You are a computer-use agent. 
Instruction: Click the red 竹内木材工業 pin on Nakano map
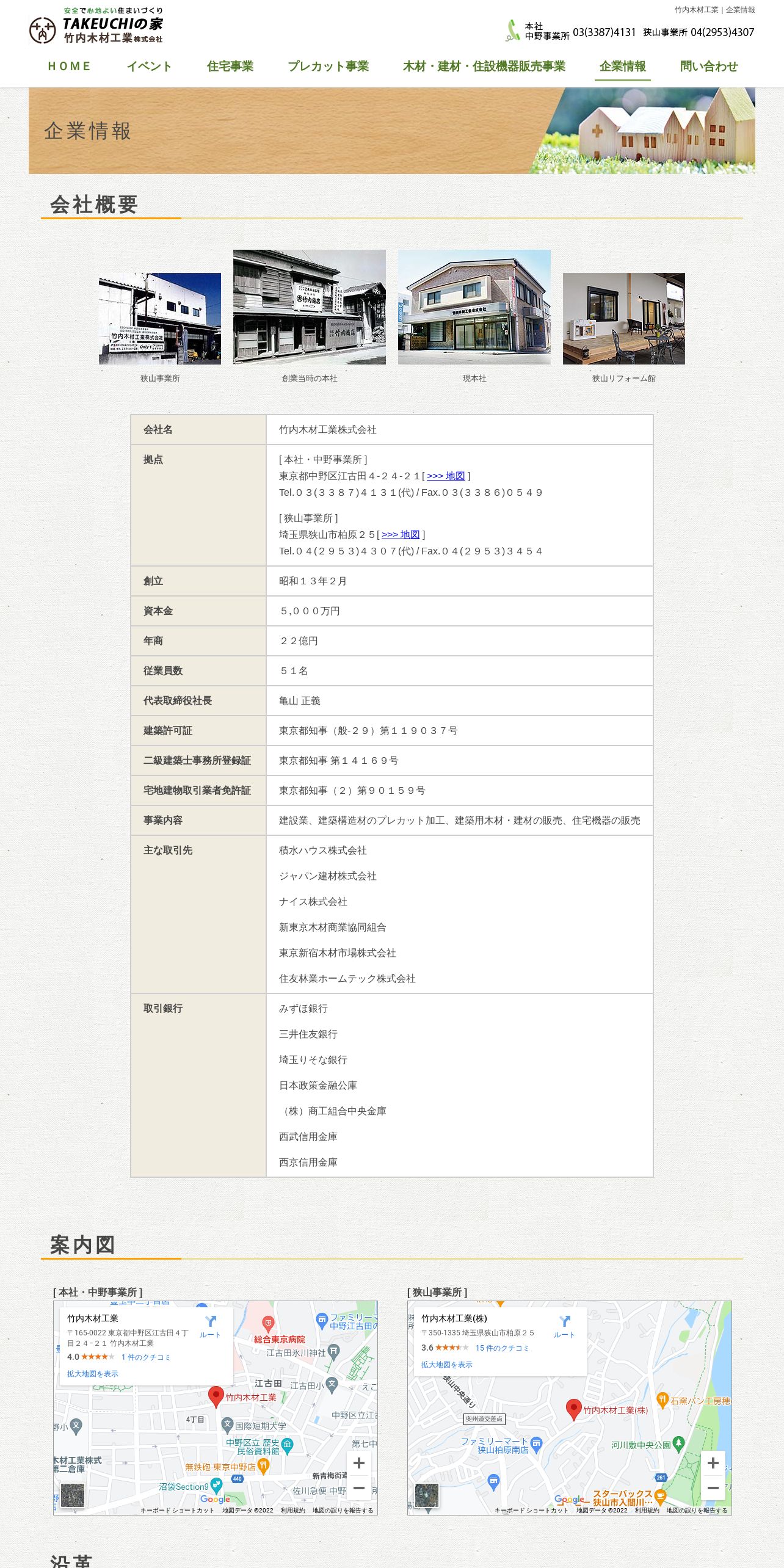coord(216,1396)
